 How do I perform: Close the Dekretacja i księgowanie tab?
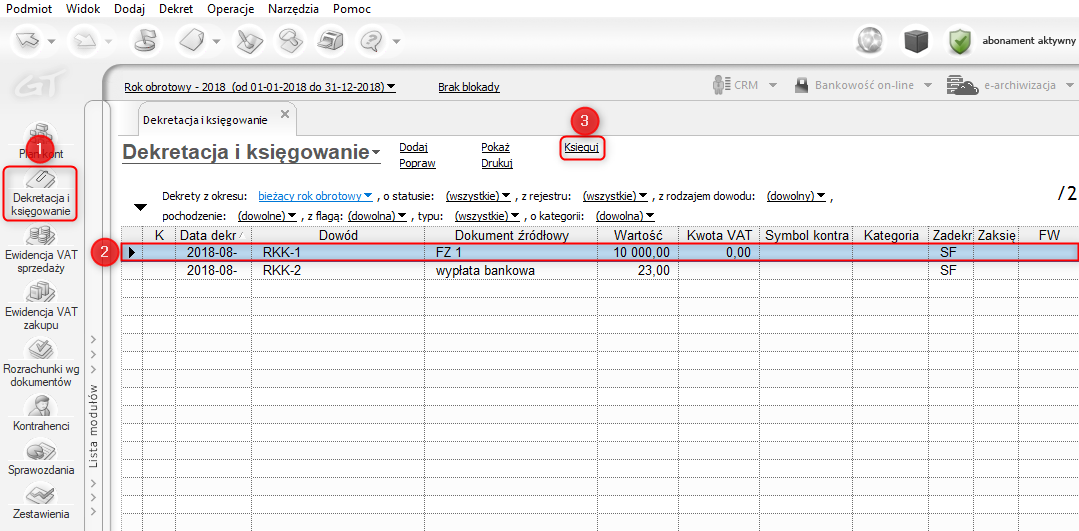285,113
